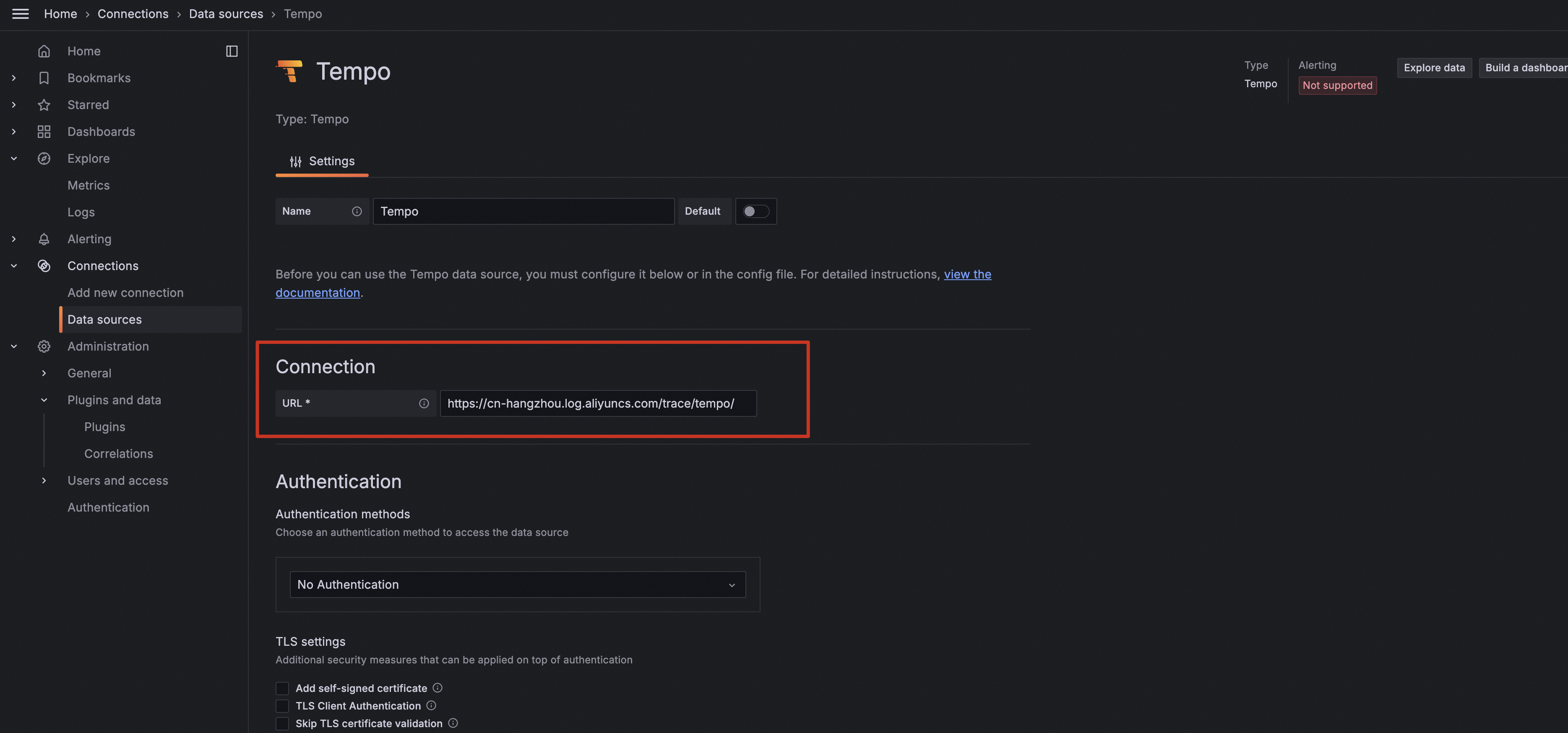Click the Explore data button
Image resolution: width=1568 pixels, height=733 pixels.
click(x=1434, y=68)
